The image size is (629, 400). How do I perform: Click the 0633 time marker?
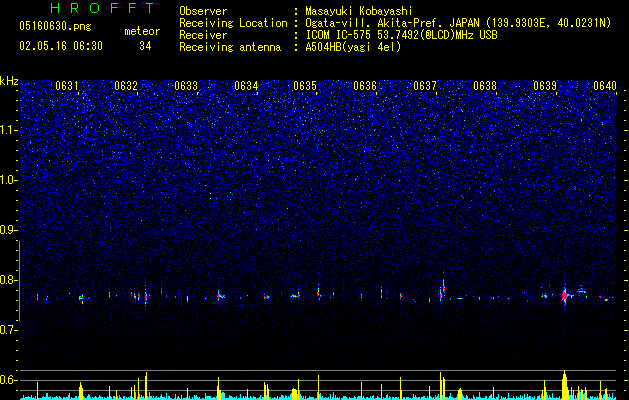[186, 86]
